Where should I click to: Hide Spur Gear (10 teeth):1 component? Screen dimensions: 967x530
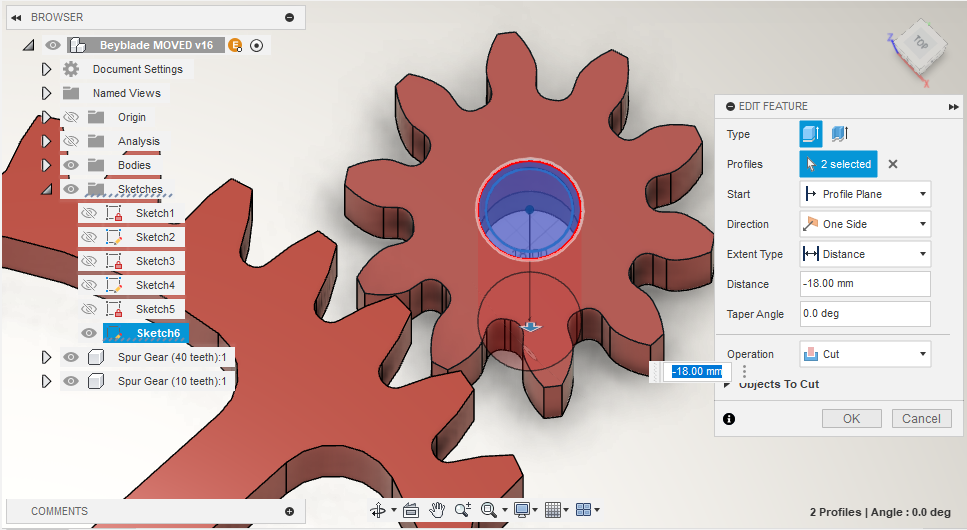click(x=71, y=381)
